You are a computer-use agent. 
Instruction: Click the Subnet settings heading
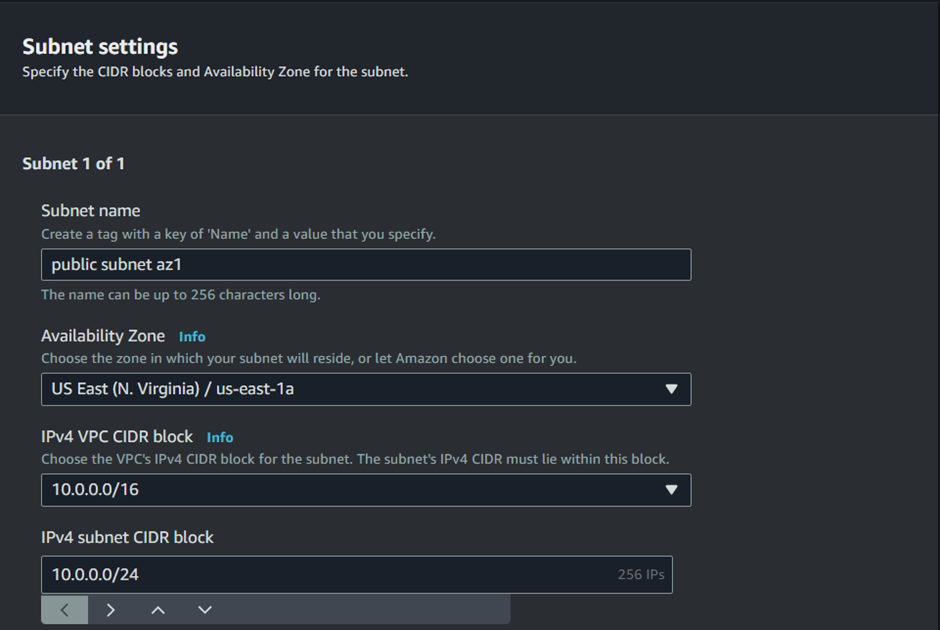[x=100, y=47]
